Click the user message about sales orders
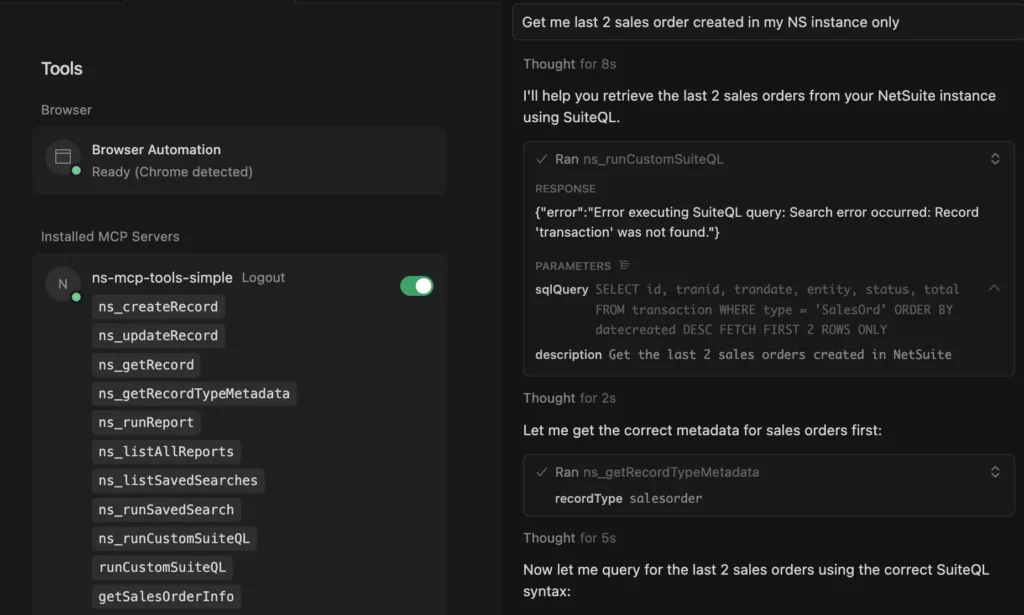Image resolution: width=1024 pixels, height=615 pixels. tap(710, 22)
